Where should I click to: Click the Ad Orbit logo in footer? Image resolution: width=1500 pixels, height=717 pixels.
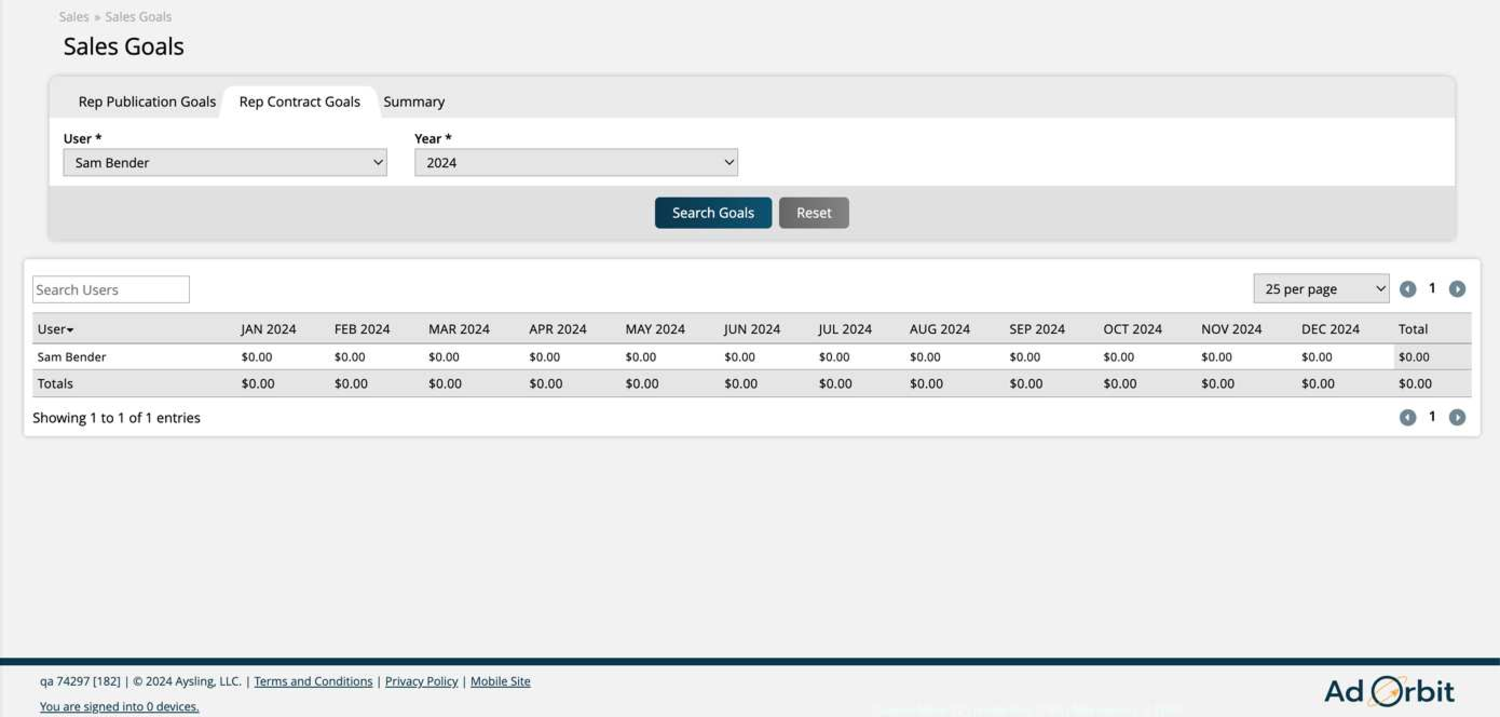point(1389,691)
